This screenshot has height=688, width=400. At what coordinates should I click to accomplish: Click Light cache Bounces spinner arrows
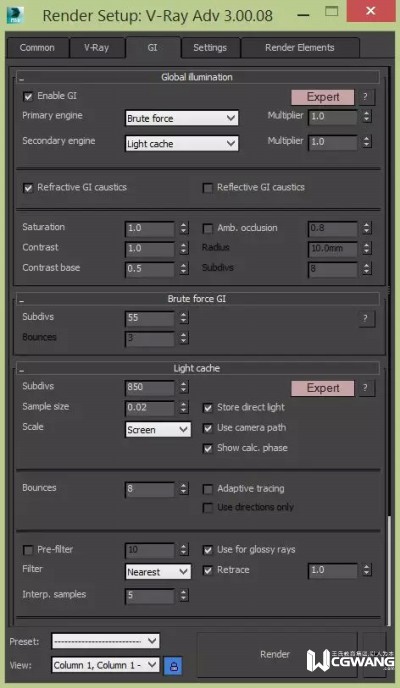tap(184, 489)
